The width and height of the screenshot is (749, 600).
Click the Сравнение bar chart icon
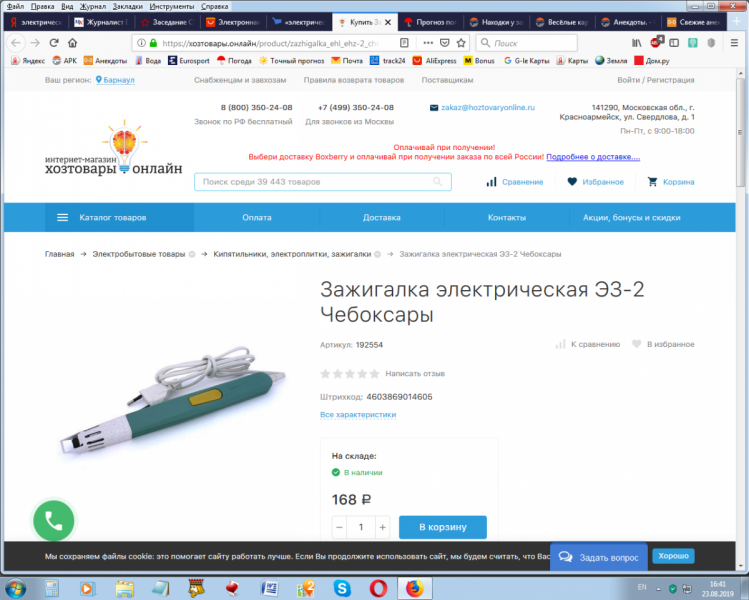tap(492, 182)
